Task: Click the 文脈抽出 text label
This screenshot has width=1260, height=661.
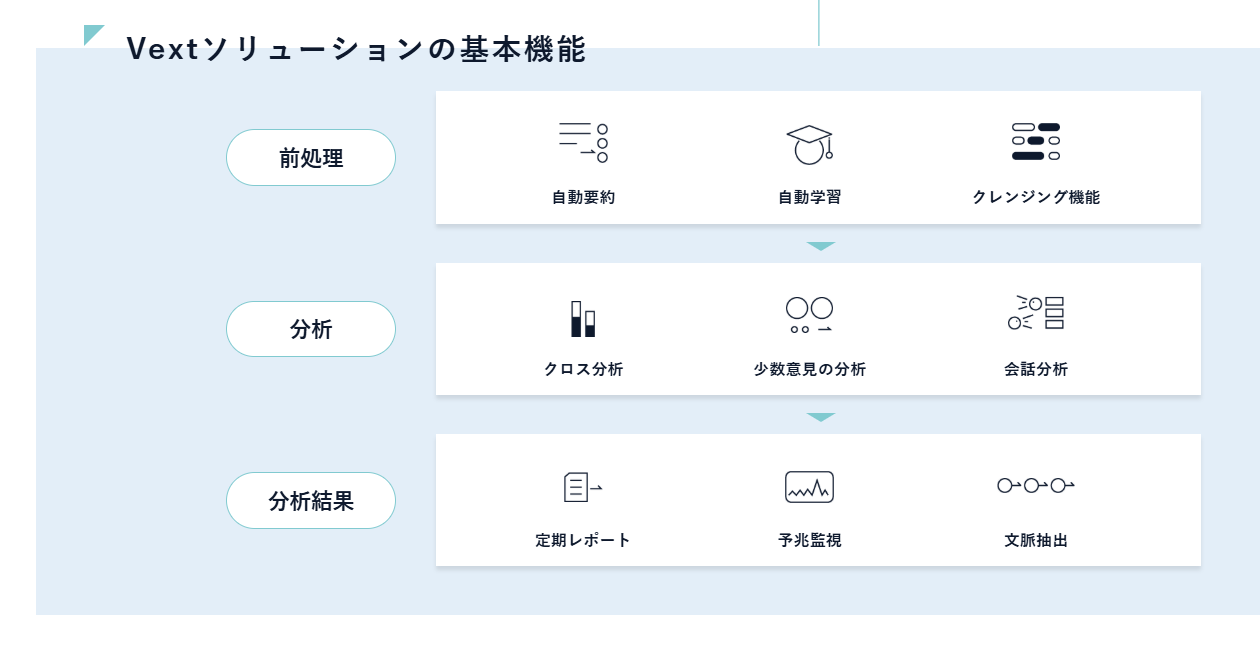Action: tap(1036, 541)
